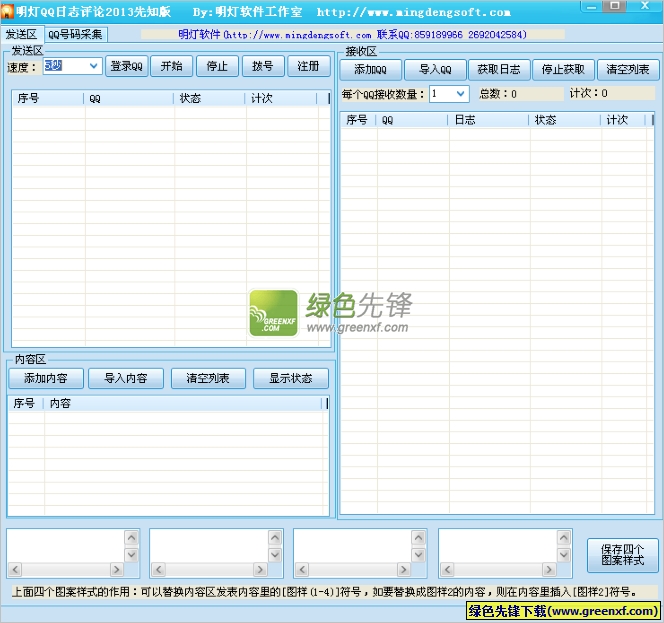Click up arrow of third pattern box scrollbar

point(419,538)
